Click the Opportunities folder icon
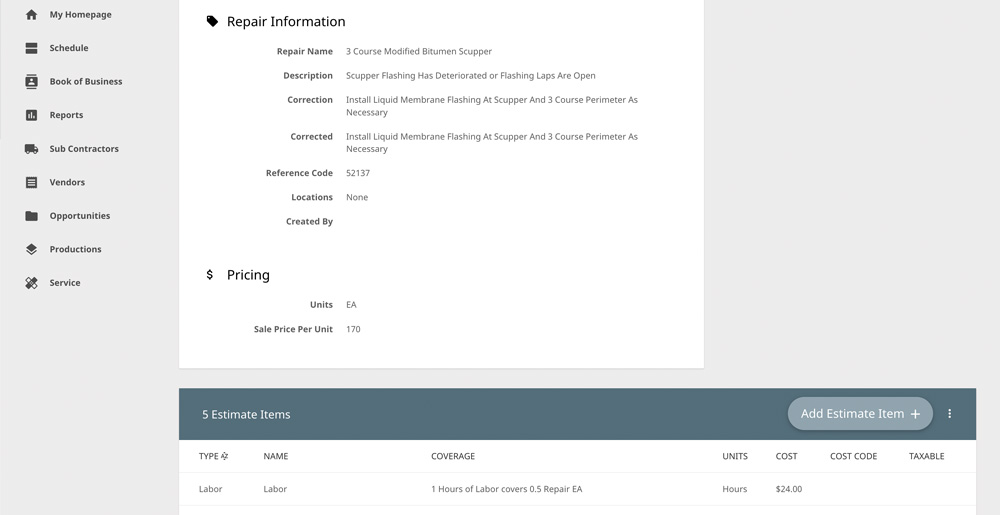This screenshot has width=1000, height=515. [x=31, y=215]
